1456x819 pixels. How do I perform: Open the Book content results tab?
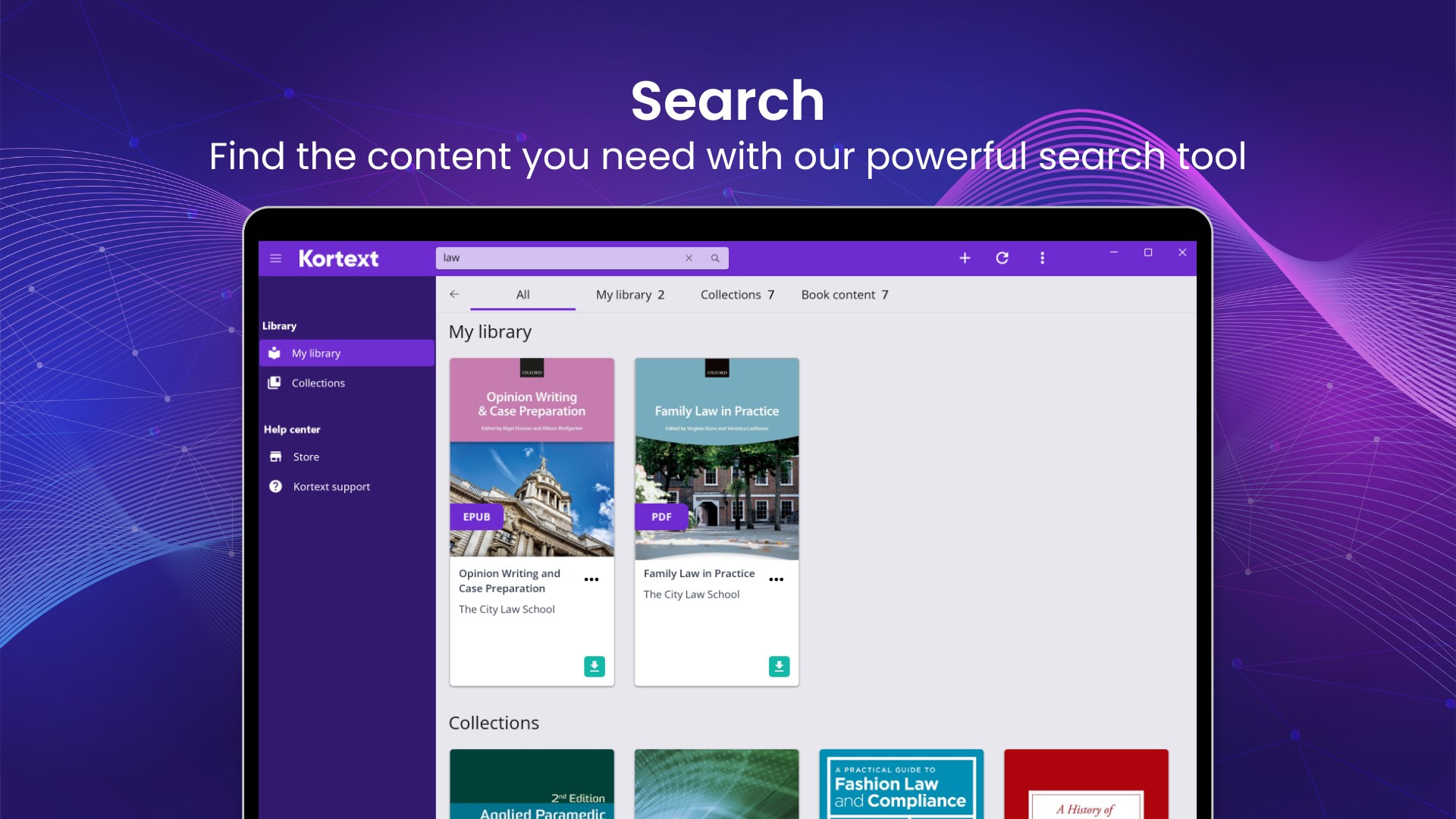844,294
